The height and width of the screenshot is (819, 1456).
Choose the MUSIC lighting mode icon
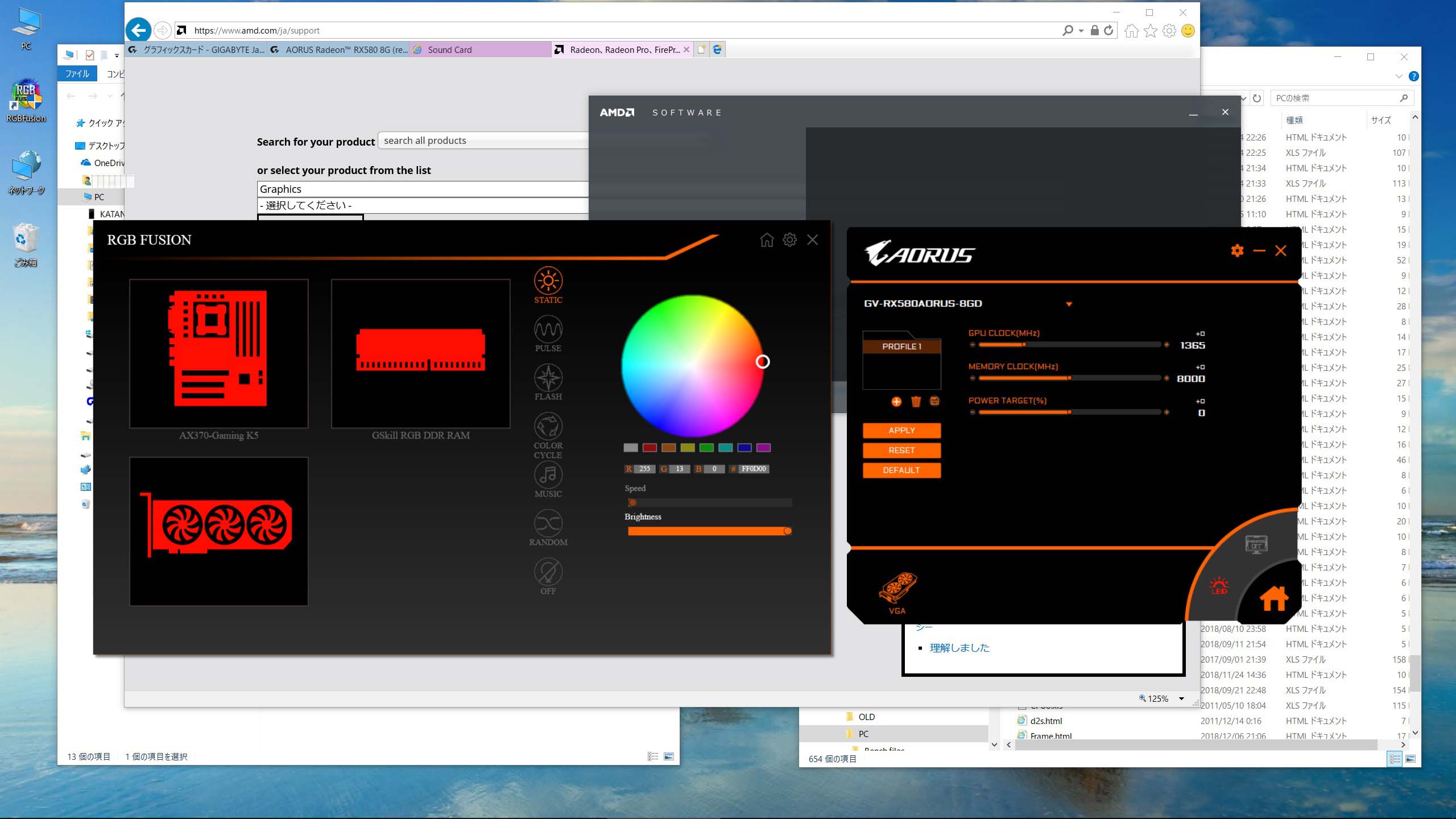pyautogui.click(x=548, y=475)
